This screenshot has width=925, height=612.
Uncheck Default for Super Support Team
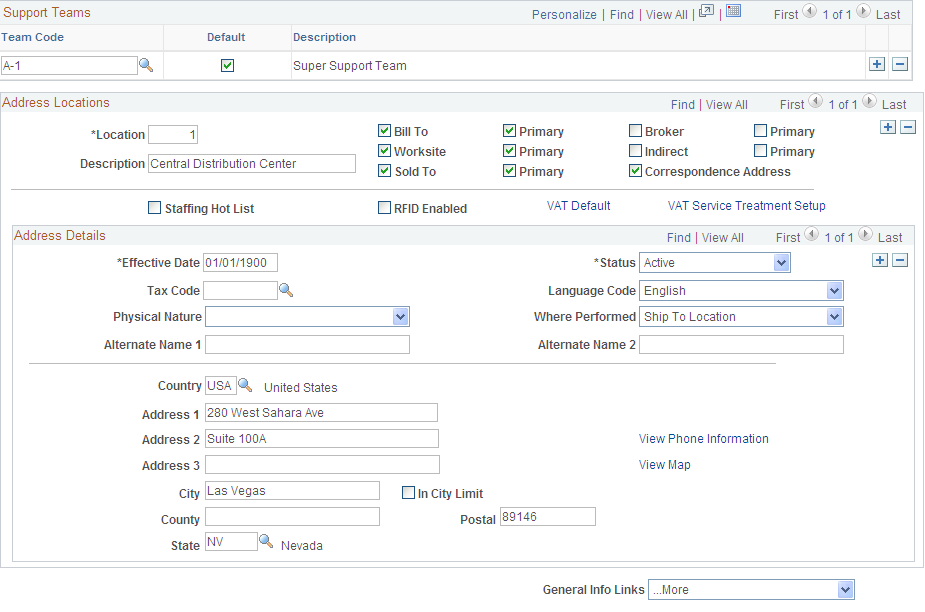227,66
